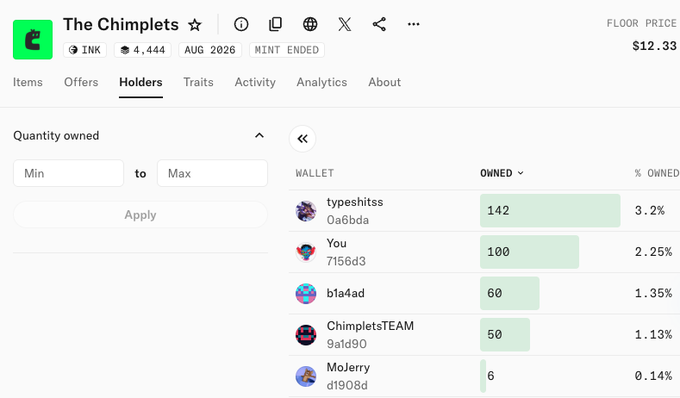The height and width of the screenshot is (398, 680).
Task: Click the % OWNED column header
Action: pos(657,173)
